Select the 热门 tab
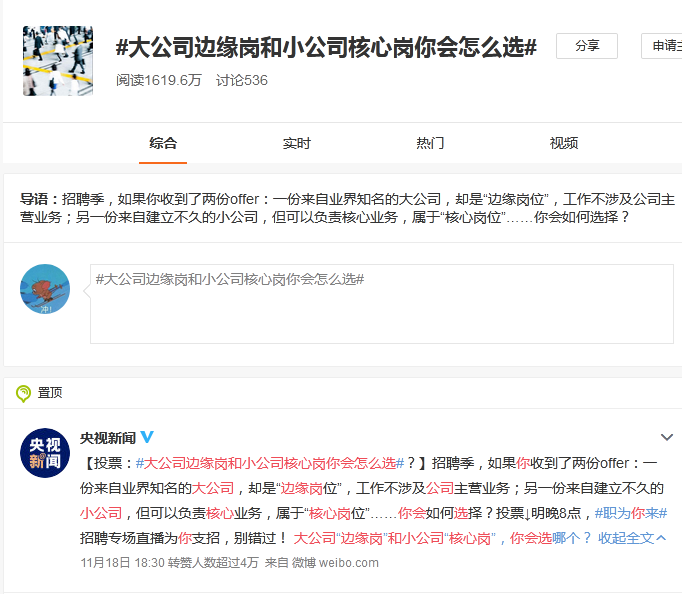The width and height of the screenshot is (682, 594). (430, 143)
